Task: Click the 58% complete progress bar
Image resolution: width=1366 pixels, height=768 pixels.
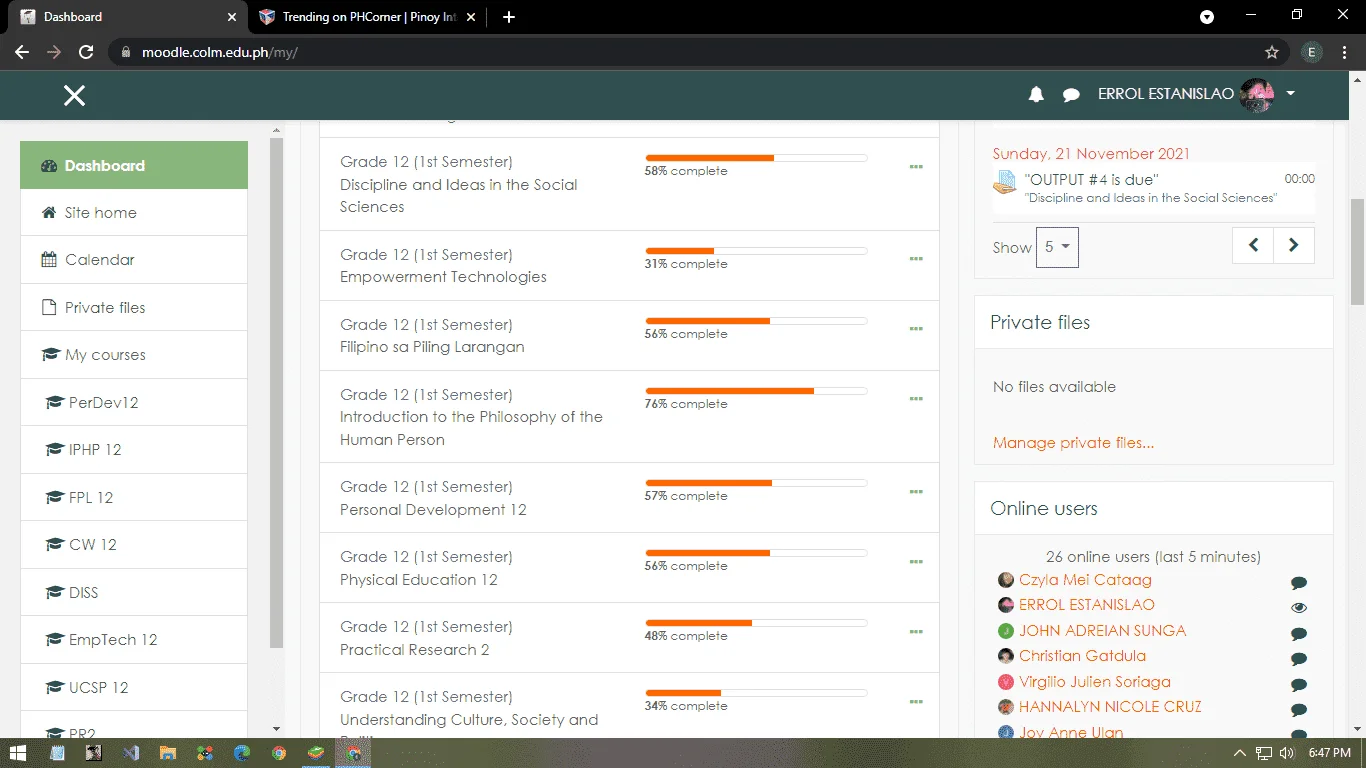Action: (756, 158)
